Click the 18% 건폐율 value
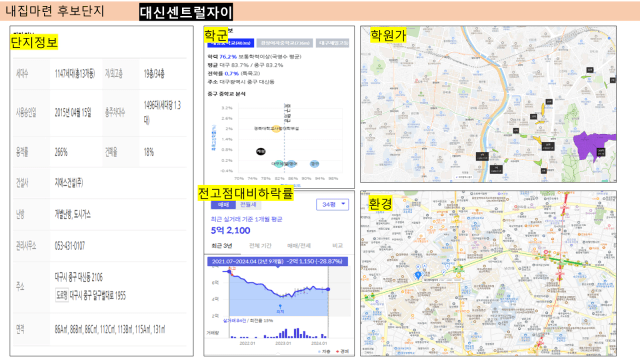 coord(149,152)
